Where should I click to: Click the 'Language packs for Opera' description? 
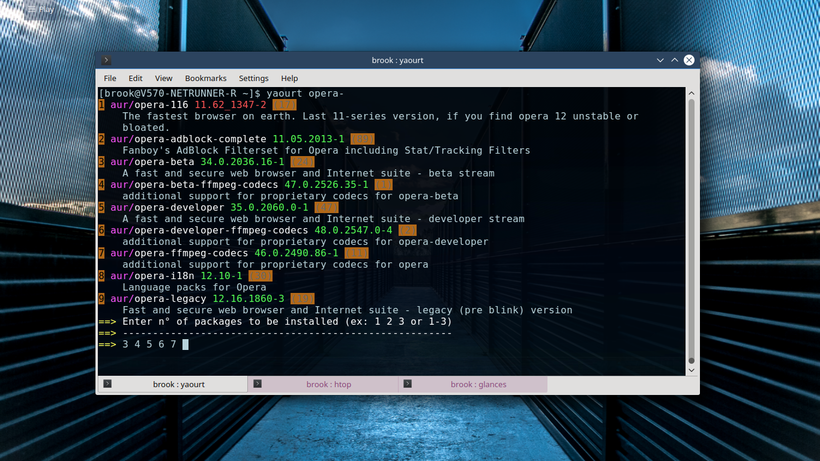coord(194,287)
